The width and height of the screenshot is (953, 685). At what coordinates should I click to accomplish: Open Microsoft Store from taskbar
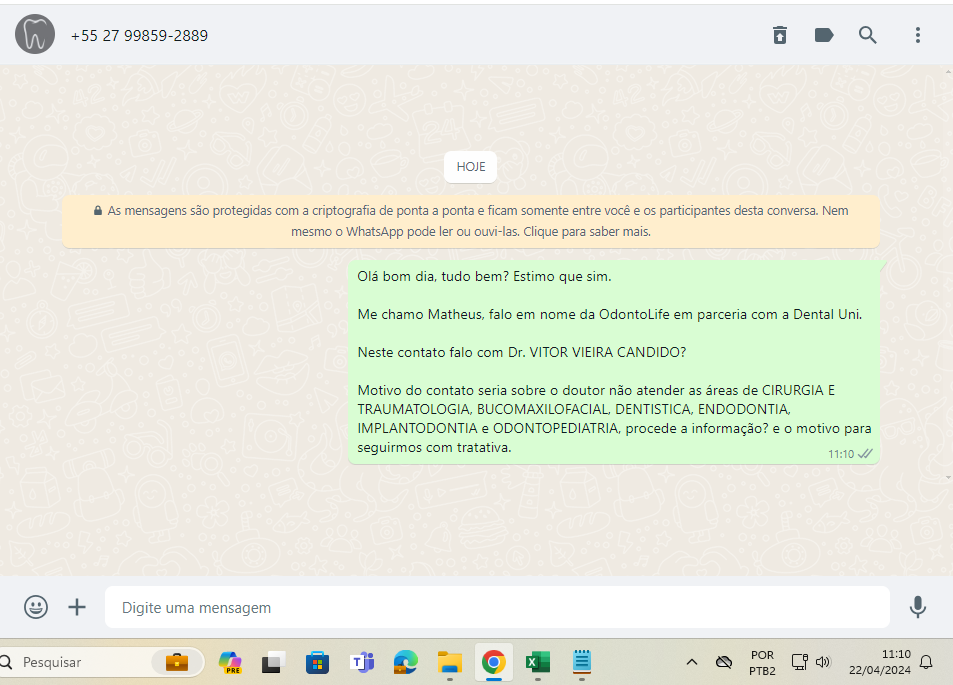(x=317, y=662)
